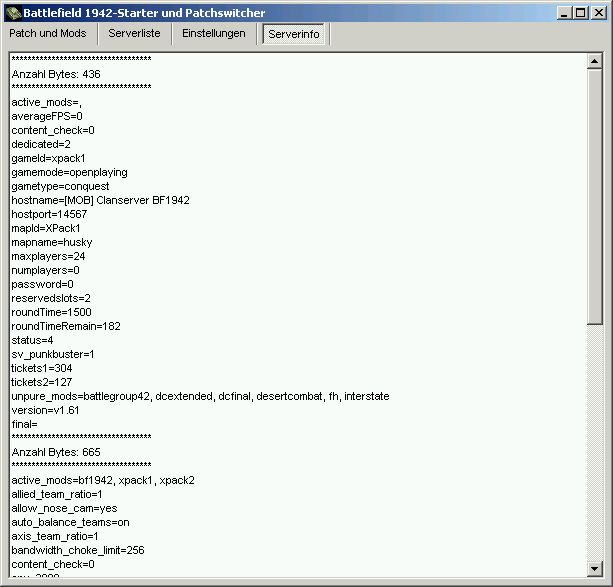
Task: Click the scrollbar down arrow
Action: (x=595, y=568)
